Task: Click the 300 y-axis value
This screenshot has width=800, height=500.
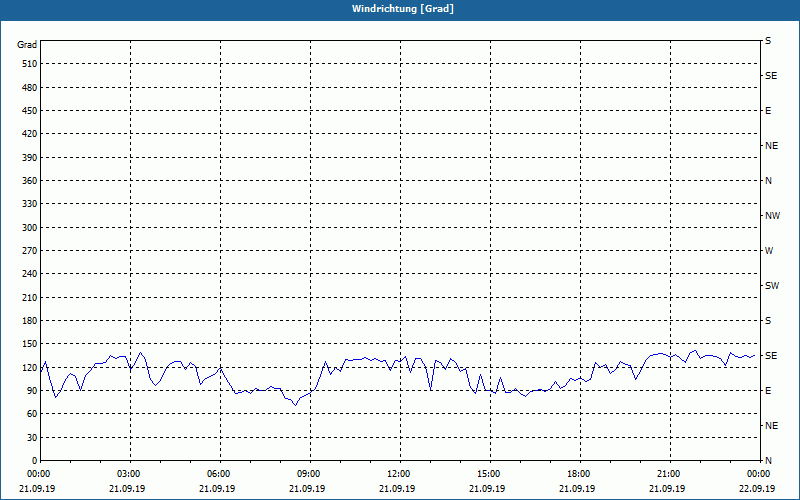Action: (x=30, y=227)
